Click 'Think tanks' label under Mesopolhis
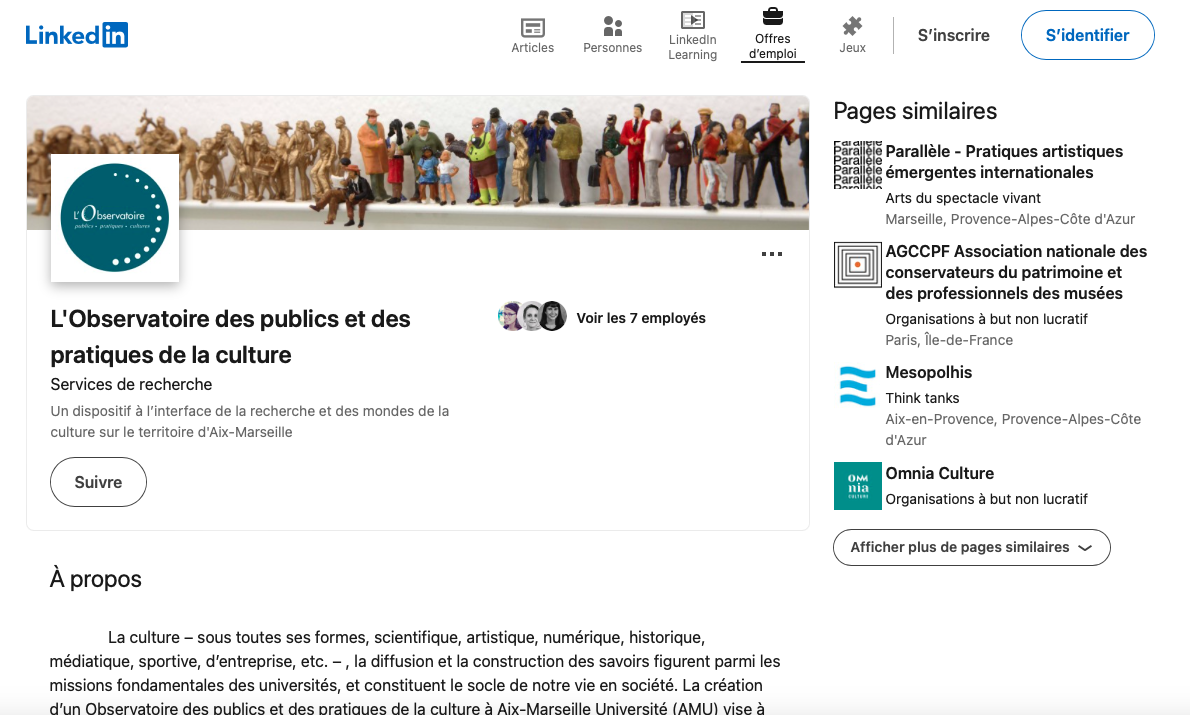The image size is (1190, 715). (922, 398)
